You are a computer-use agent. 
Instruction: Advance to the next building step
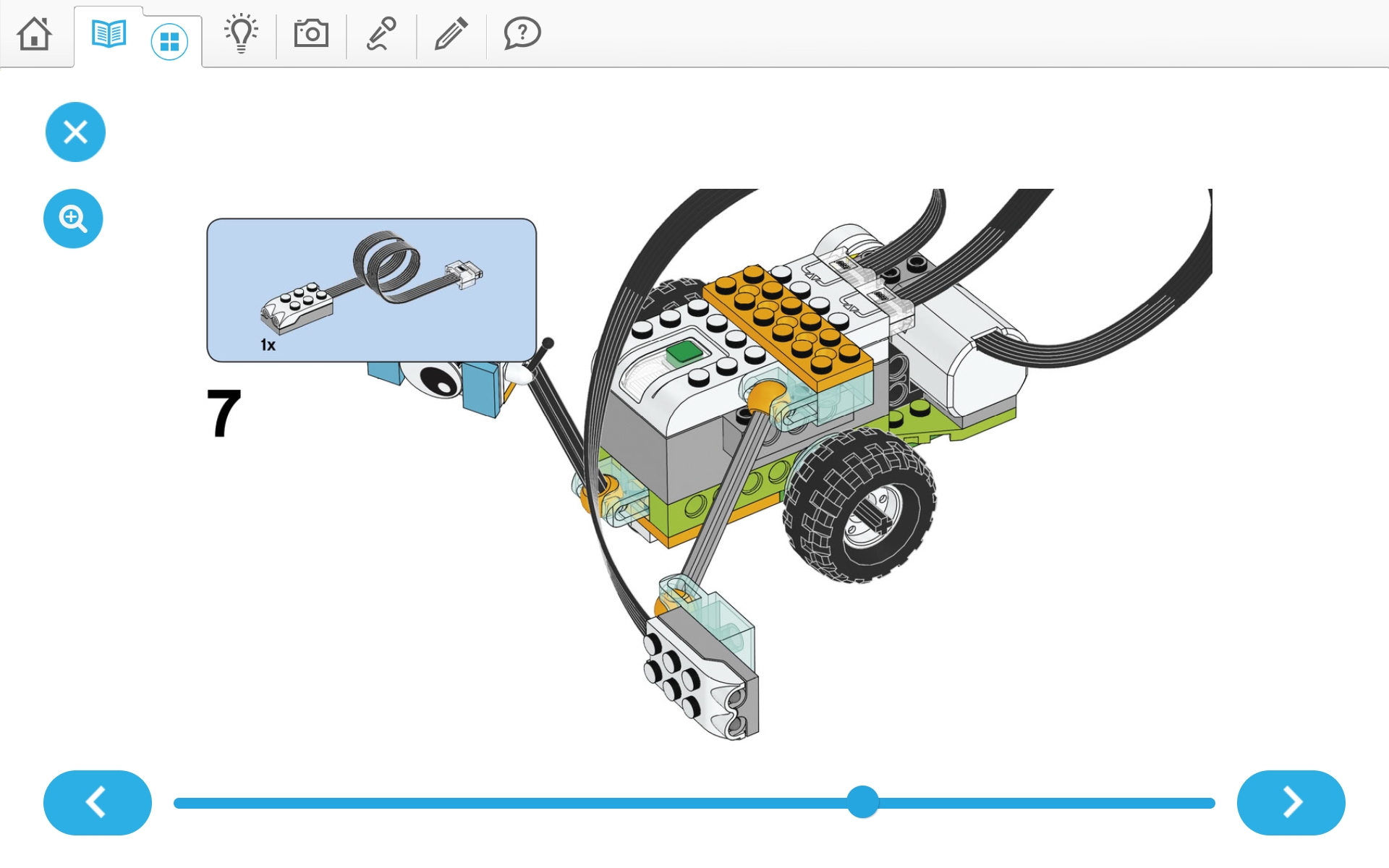tap(1291, 802)
